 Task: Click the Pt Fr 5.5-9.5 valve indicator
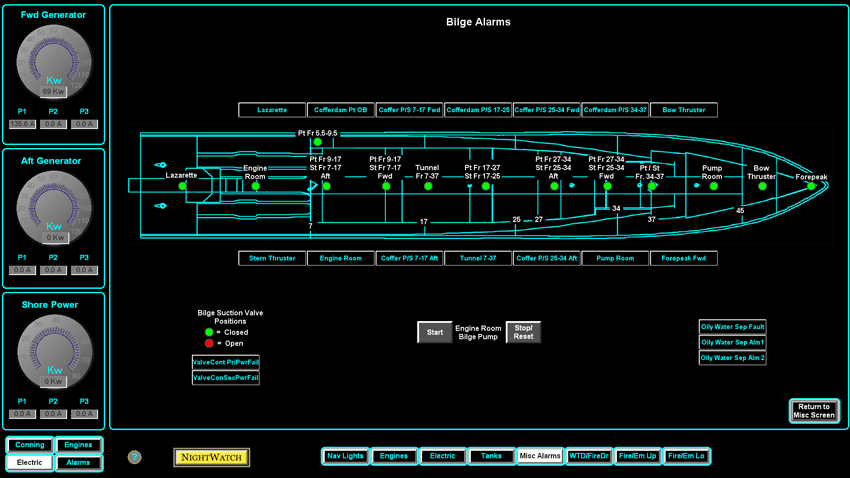318,142
